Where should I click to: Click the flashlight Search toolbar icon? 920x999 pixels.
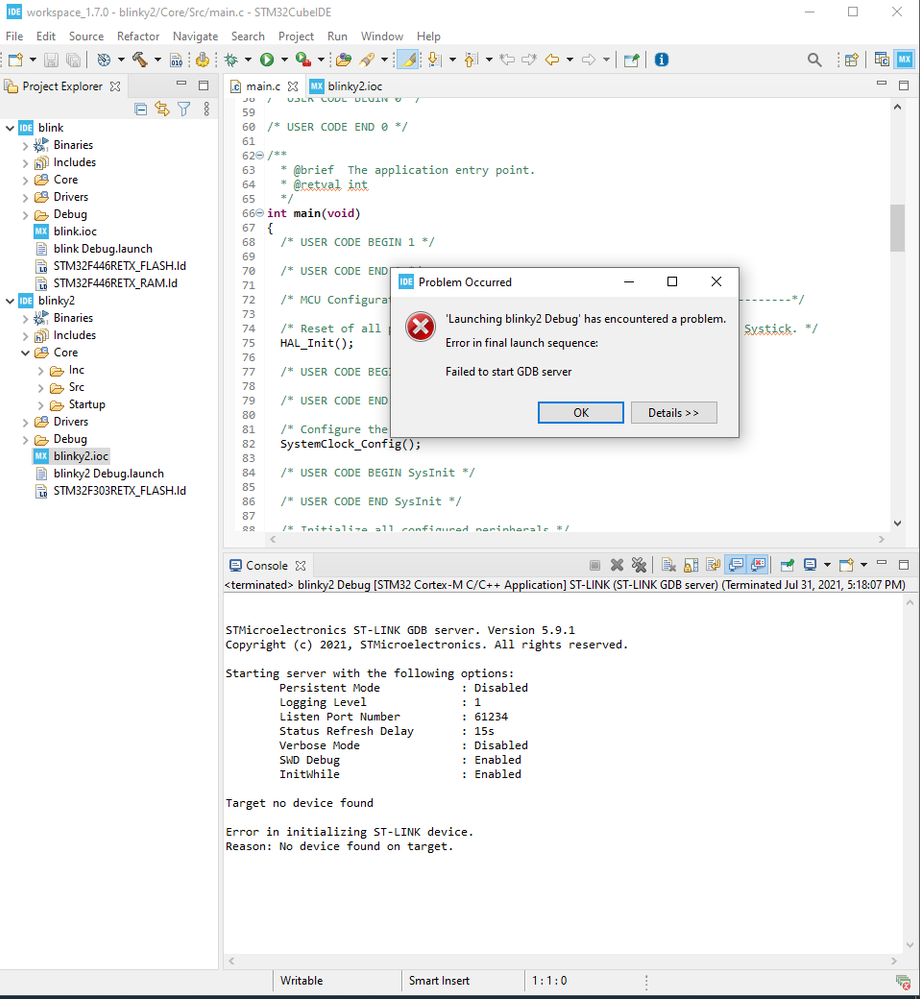coord(367,60)
